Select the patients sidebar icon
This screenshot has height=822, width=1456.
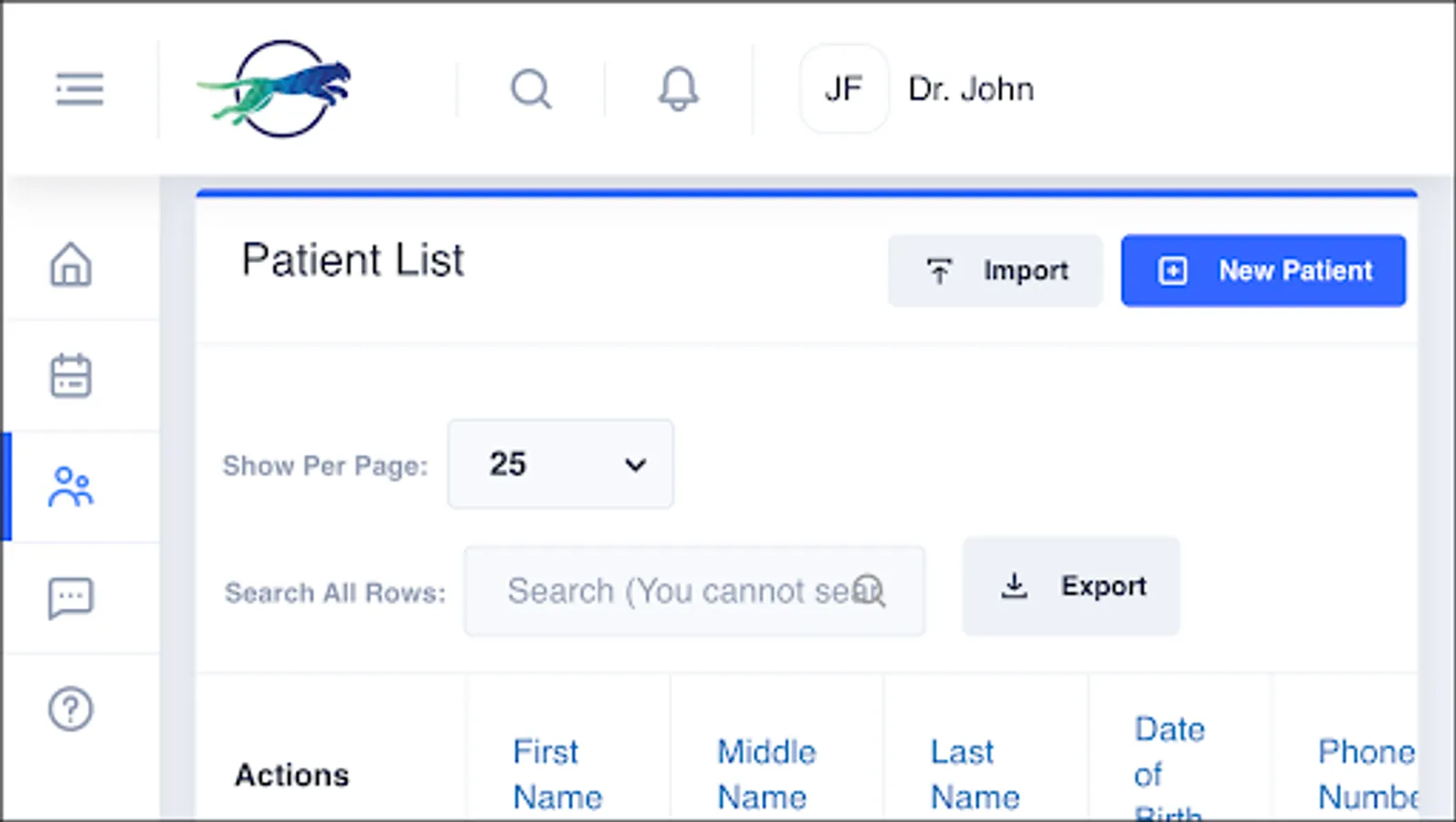70,487
